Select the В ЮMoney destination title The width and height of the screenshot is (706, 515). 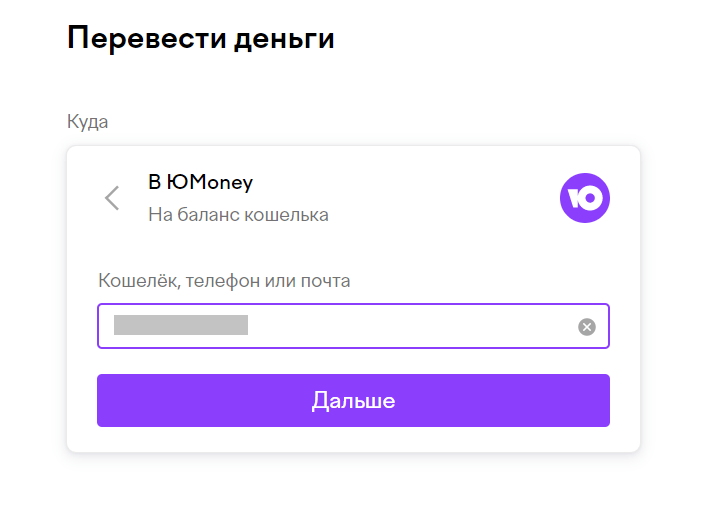(x=200, y=182)
